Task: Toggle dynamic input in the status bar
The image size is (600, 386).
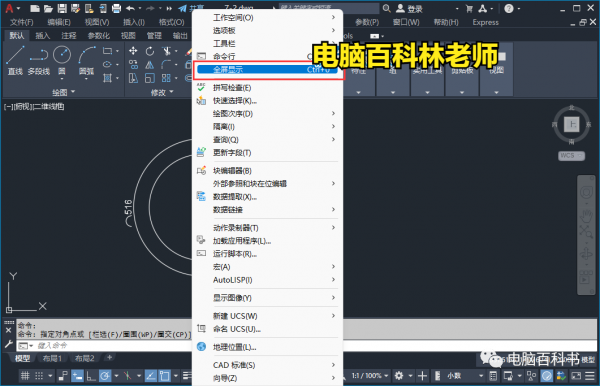Action: click(77, 376)
